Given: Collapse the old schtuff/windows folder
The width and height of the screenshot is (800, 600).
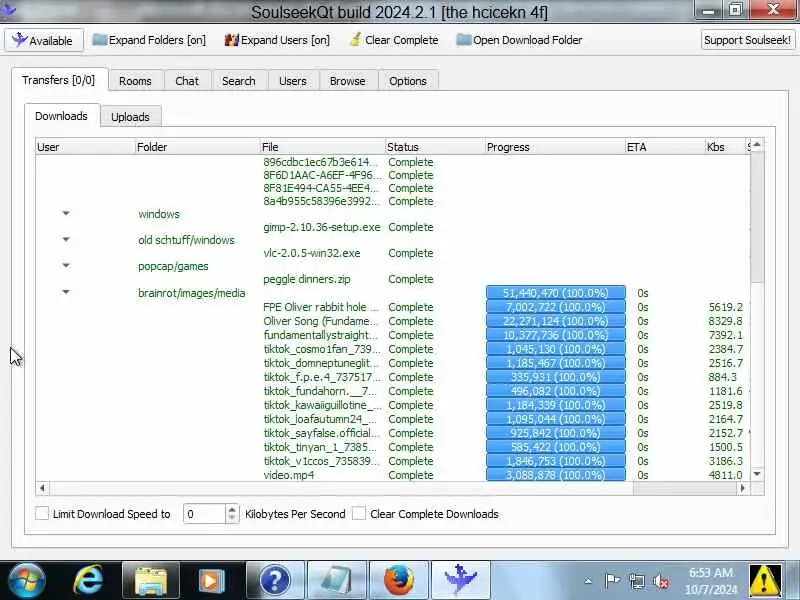Looking at the screenshot, I should pyautogui.click(x=66, y=239).
